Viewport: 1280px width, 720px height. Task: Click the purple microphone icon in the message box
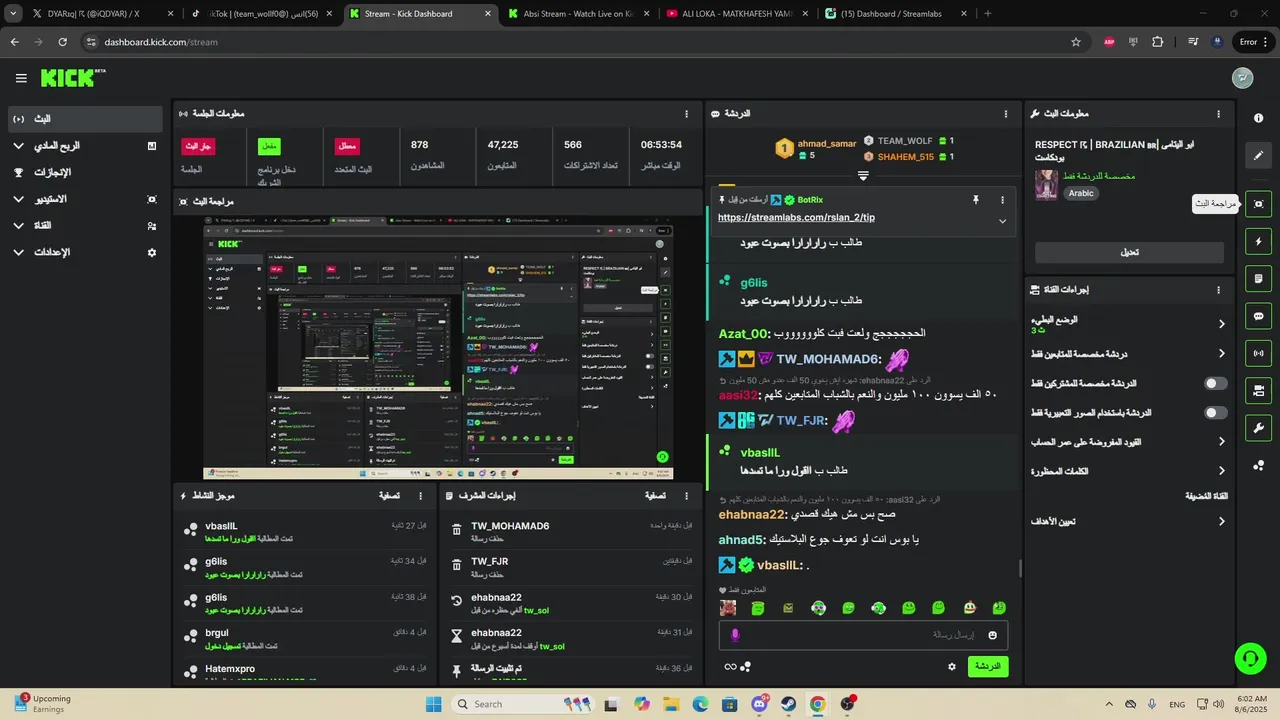(735, 635)
